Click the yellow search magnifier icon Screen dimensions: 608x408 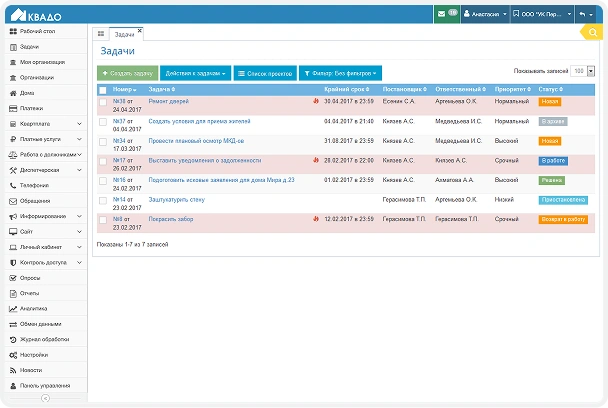point(596,33)
